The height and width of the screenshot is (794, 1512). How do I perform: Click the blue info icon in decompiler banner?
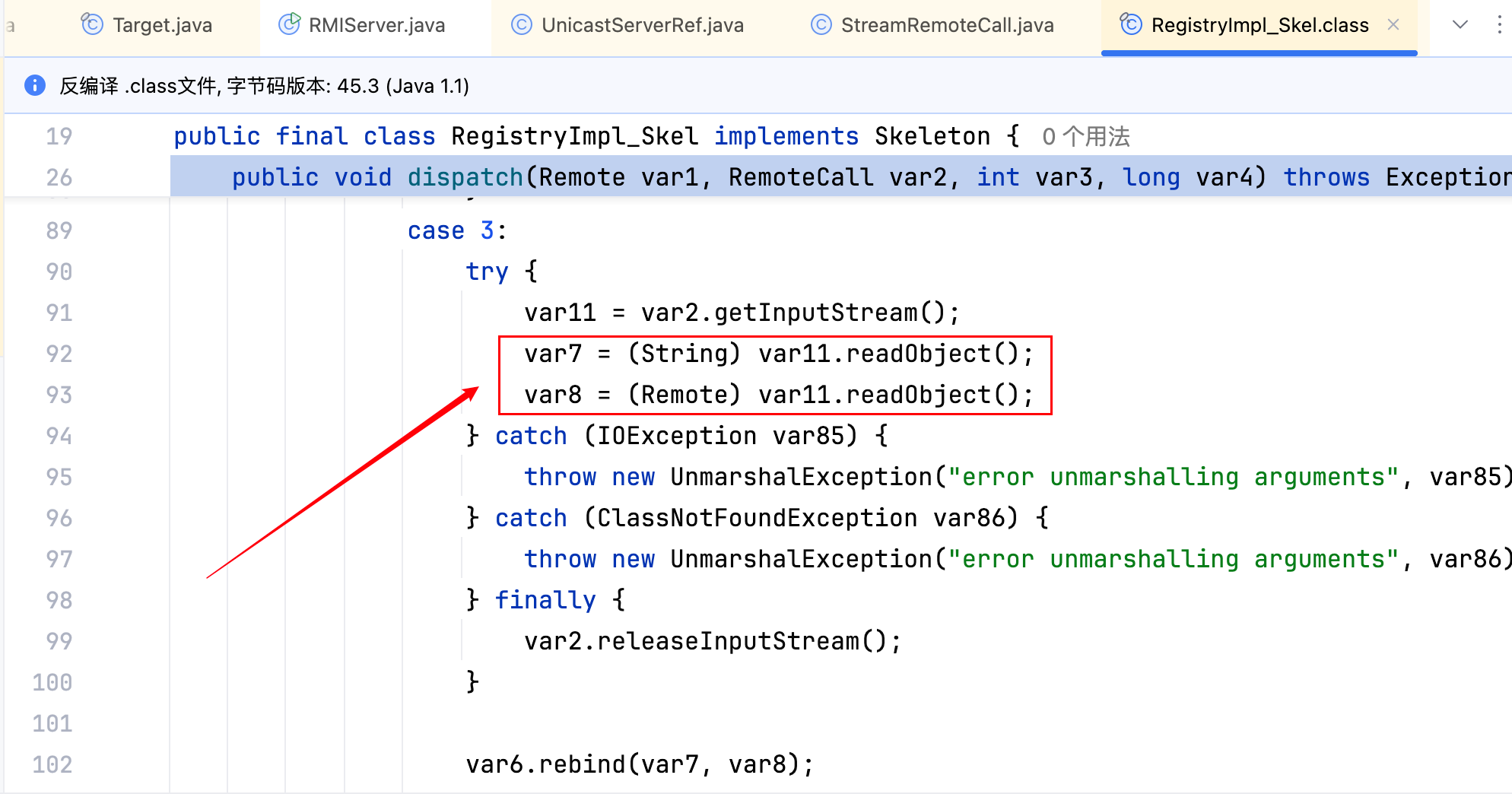(35, 85)
